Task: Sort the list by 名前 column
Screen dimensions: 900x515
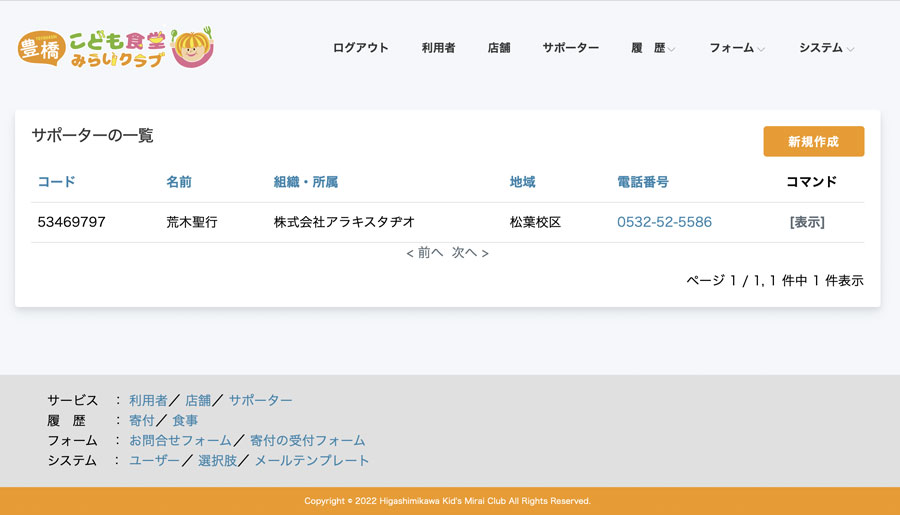Action: (179, 182)
